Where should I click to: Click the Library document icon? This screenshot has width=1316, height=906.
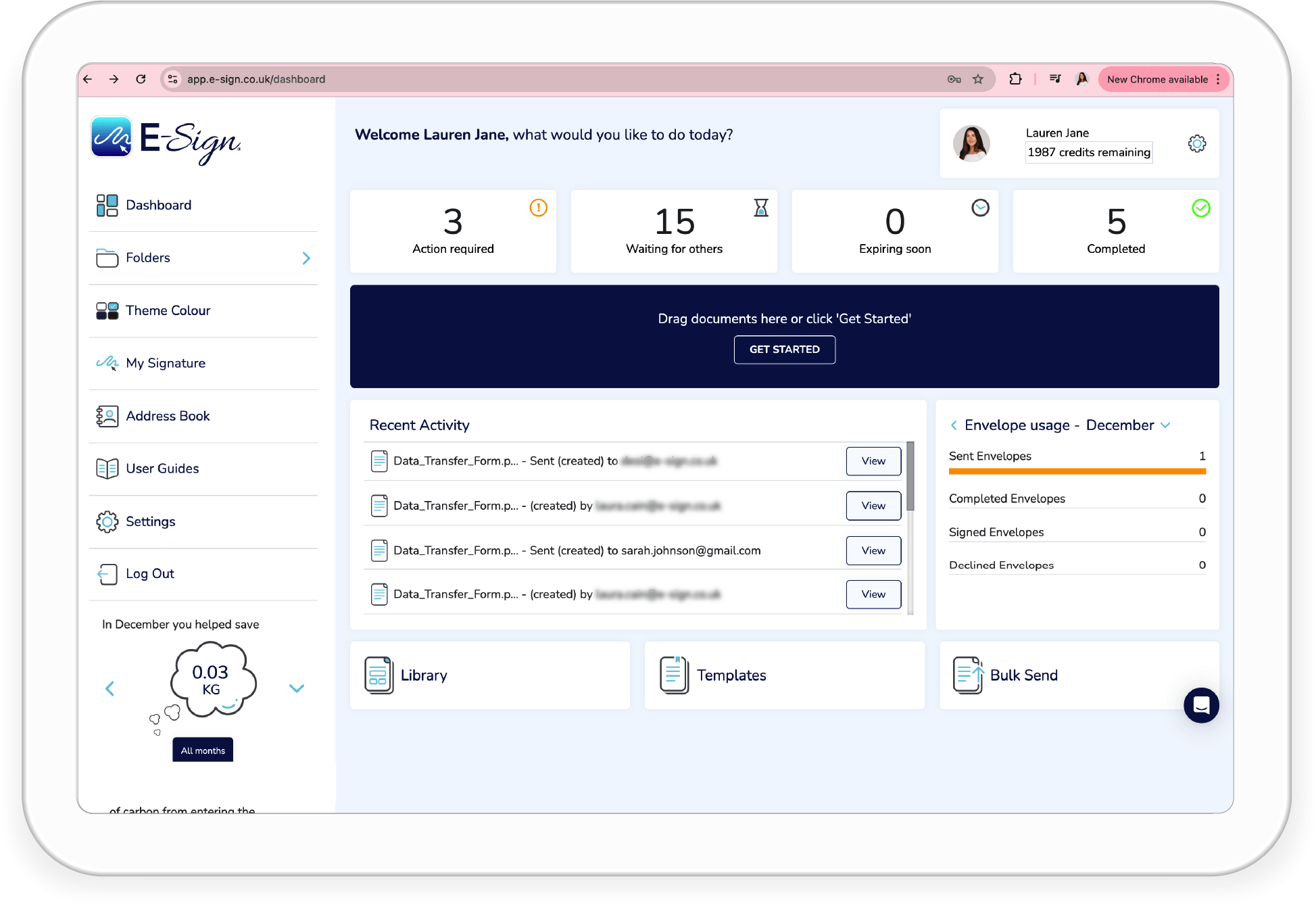tap(379, 675)
